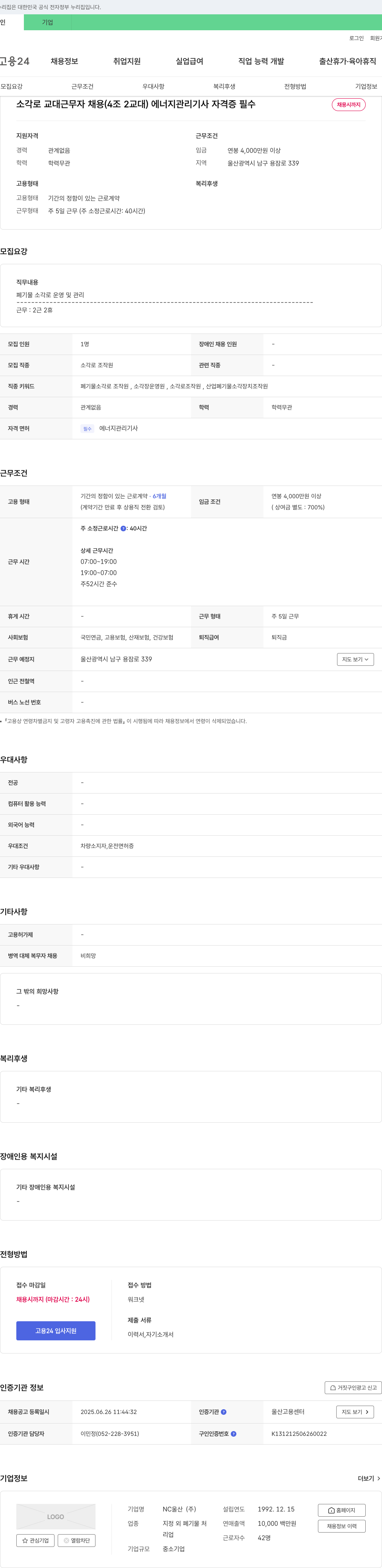Image resolution: width=382 pixels, height=1568 pixels.
Task: Click the company LOGO placeholder image
Action: point(56,1517)
